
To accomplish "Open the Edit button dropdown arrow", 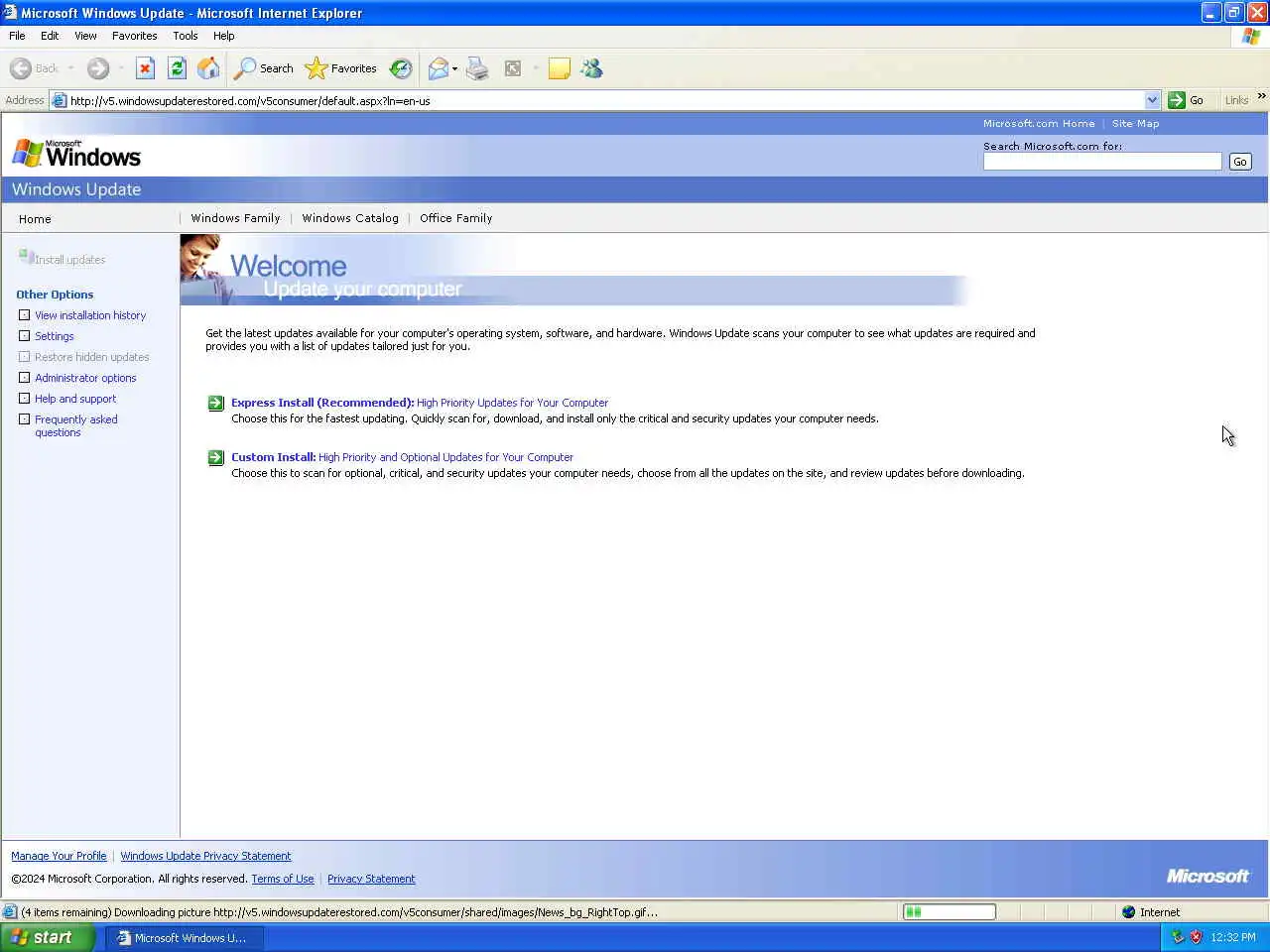I will (536, 68).
